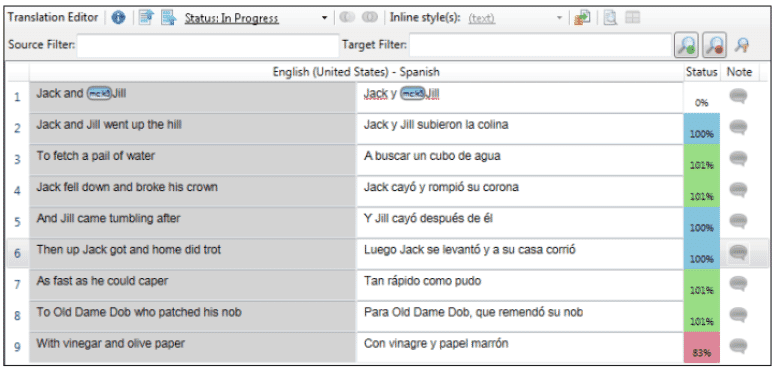The image size is (776, 372).
Task: Click green 101% status of row 8
Action: (x=702, y=316)
